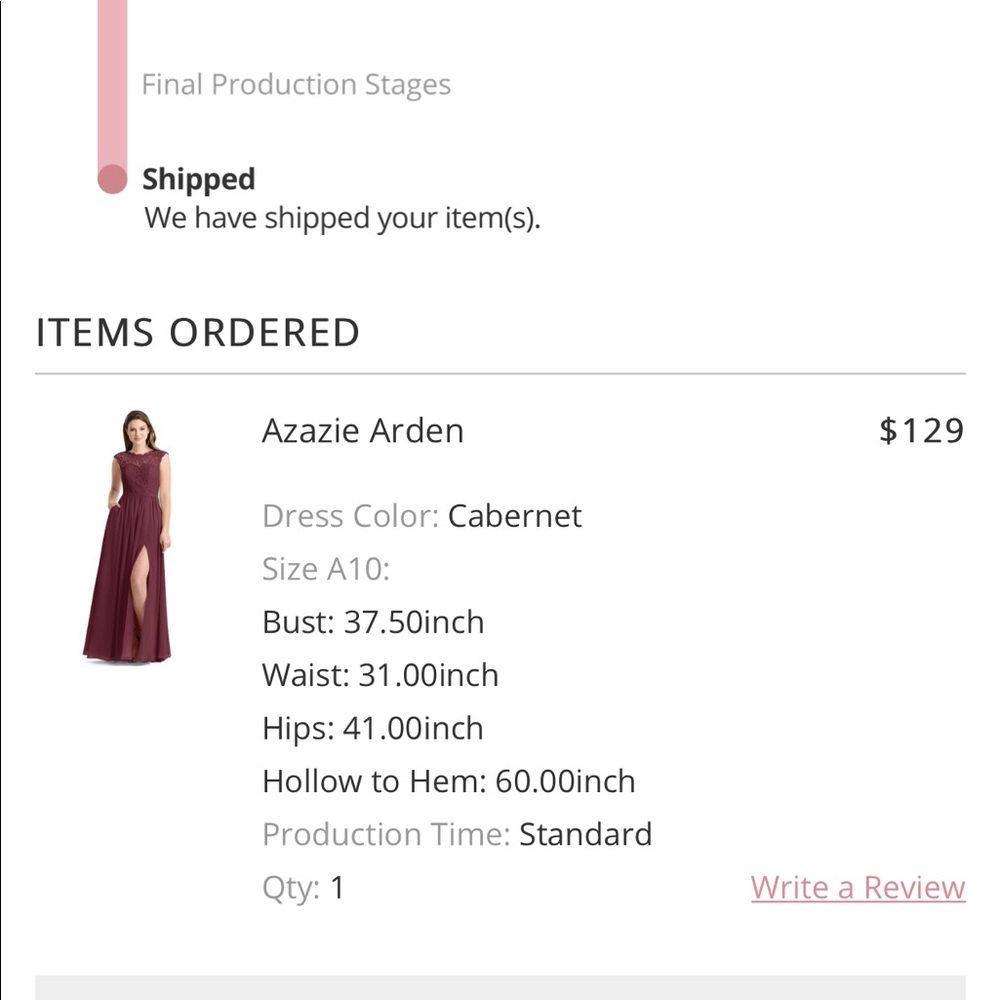Click the Hips 41.00inch measurement
Viewport: 1000px width, 1000px height.
pos(373,727)
